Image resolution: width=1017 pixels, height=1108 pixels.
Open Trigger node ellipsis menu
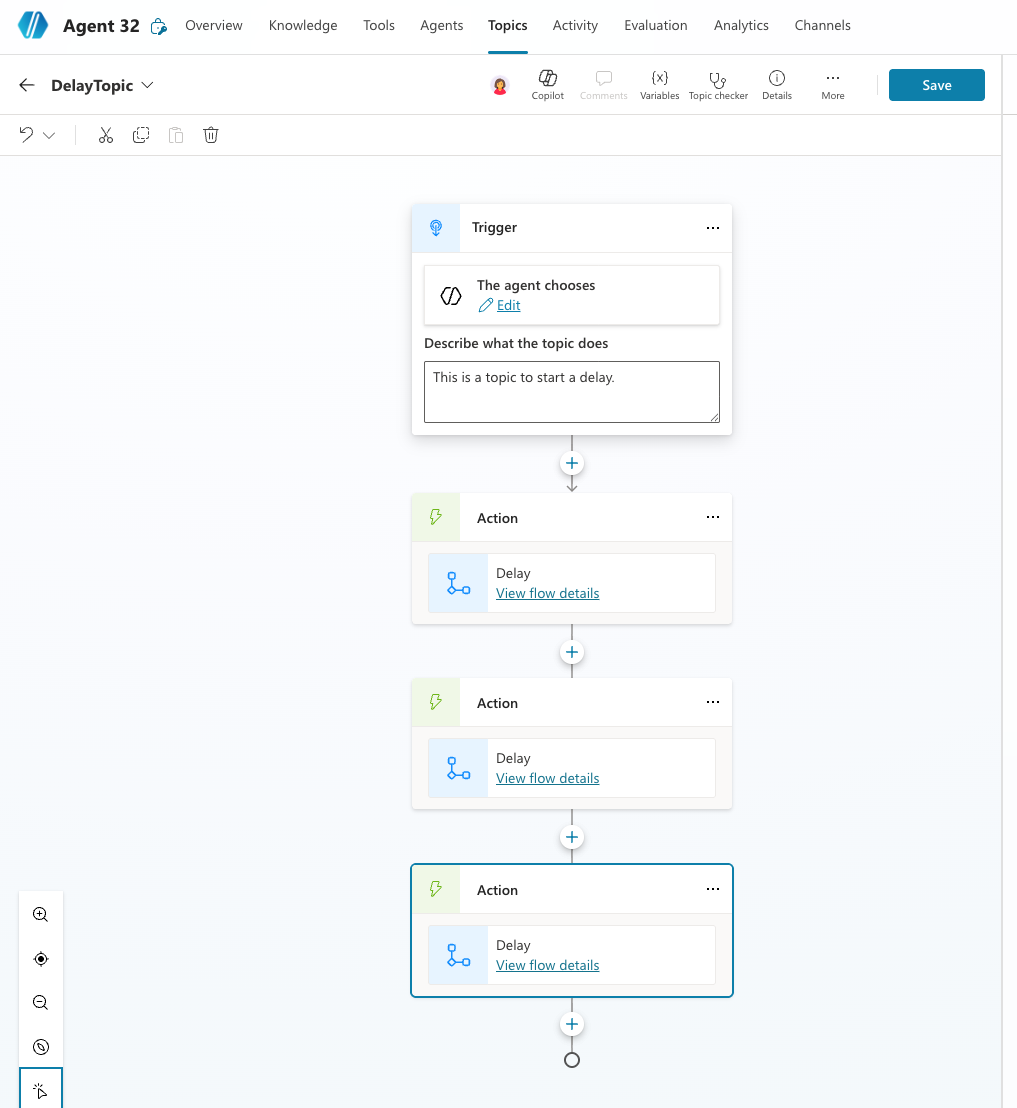pyautogui.click(x=712, y=228)
